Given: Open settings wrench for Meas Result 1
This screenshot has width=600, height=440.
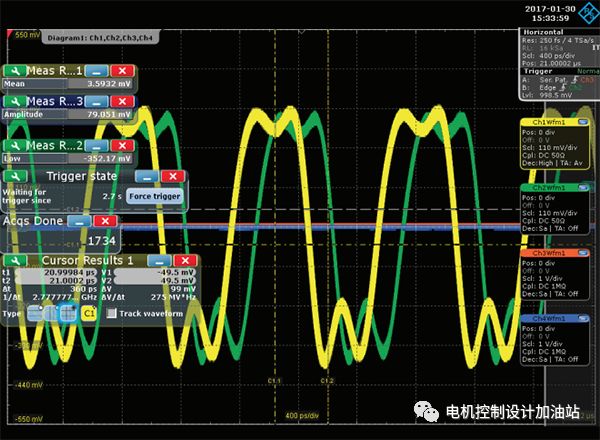Looking at the screenshot, I should [x=13, y=71].
